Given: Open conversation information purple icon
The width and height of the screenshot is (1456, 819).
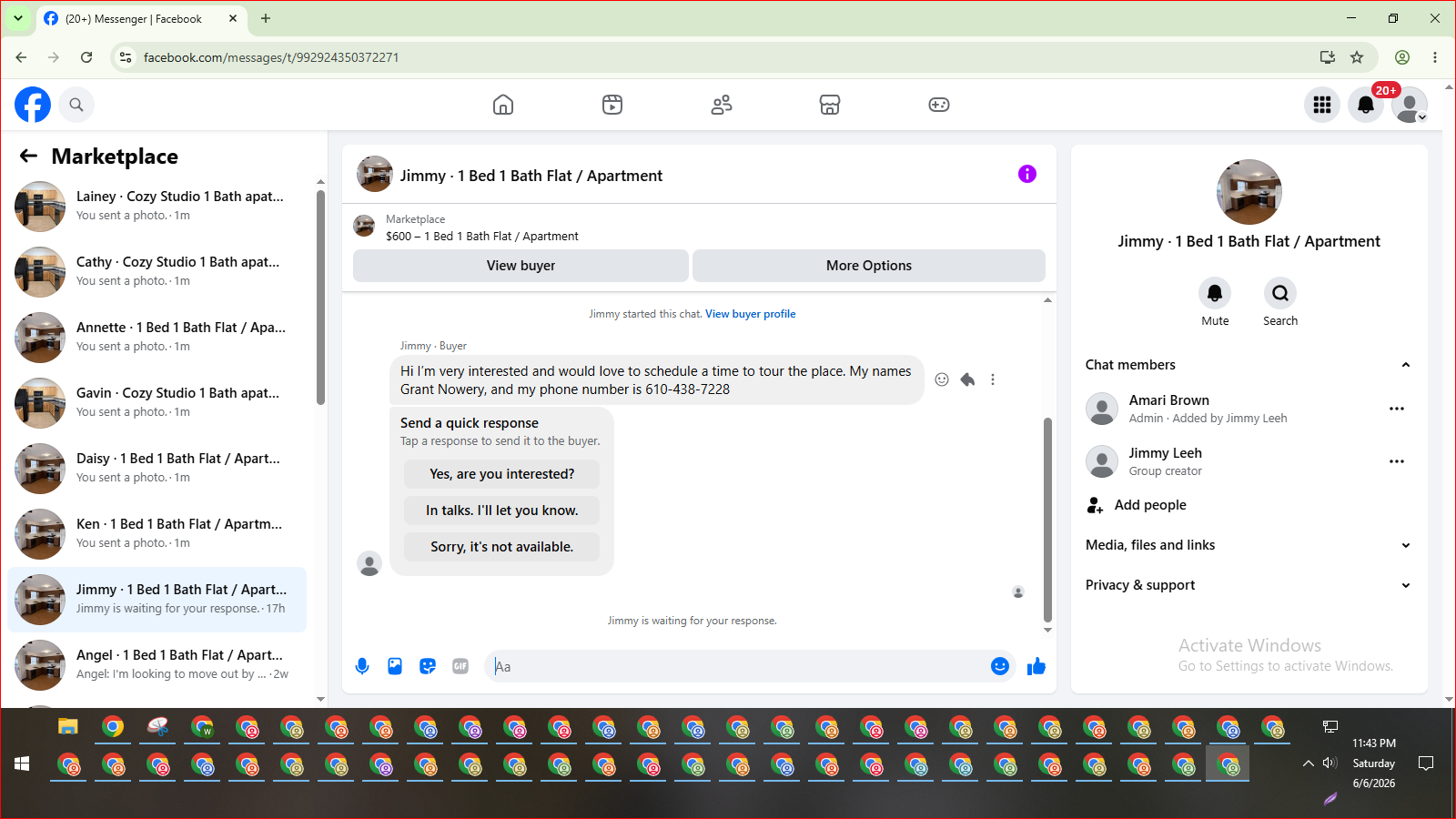Looking at the screenshot, I should (1027, 174).
